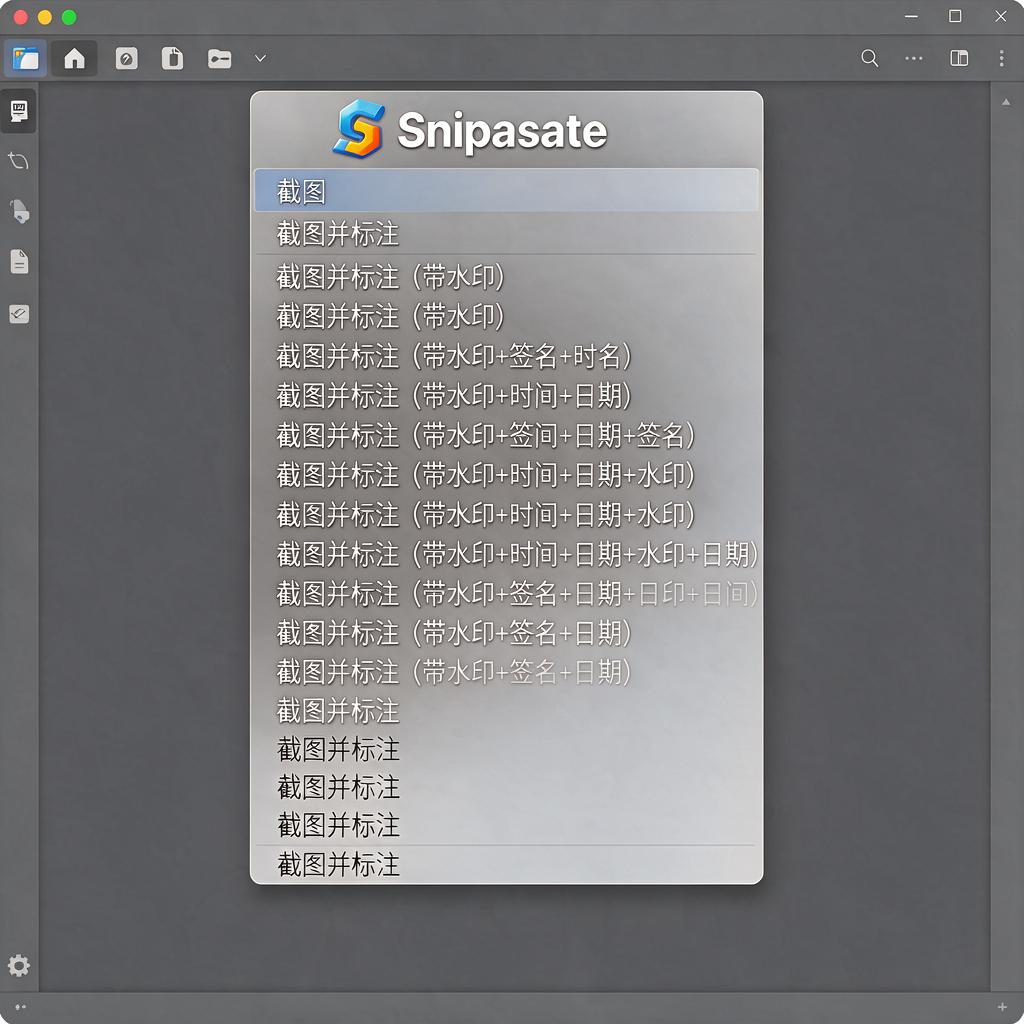Click the Snipasate logo header
This screenshot has height=1024, width=1024.
click(470, 129)
